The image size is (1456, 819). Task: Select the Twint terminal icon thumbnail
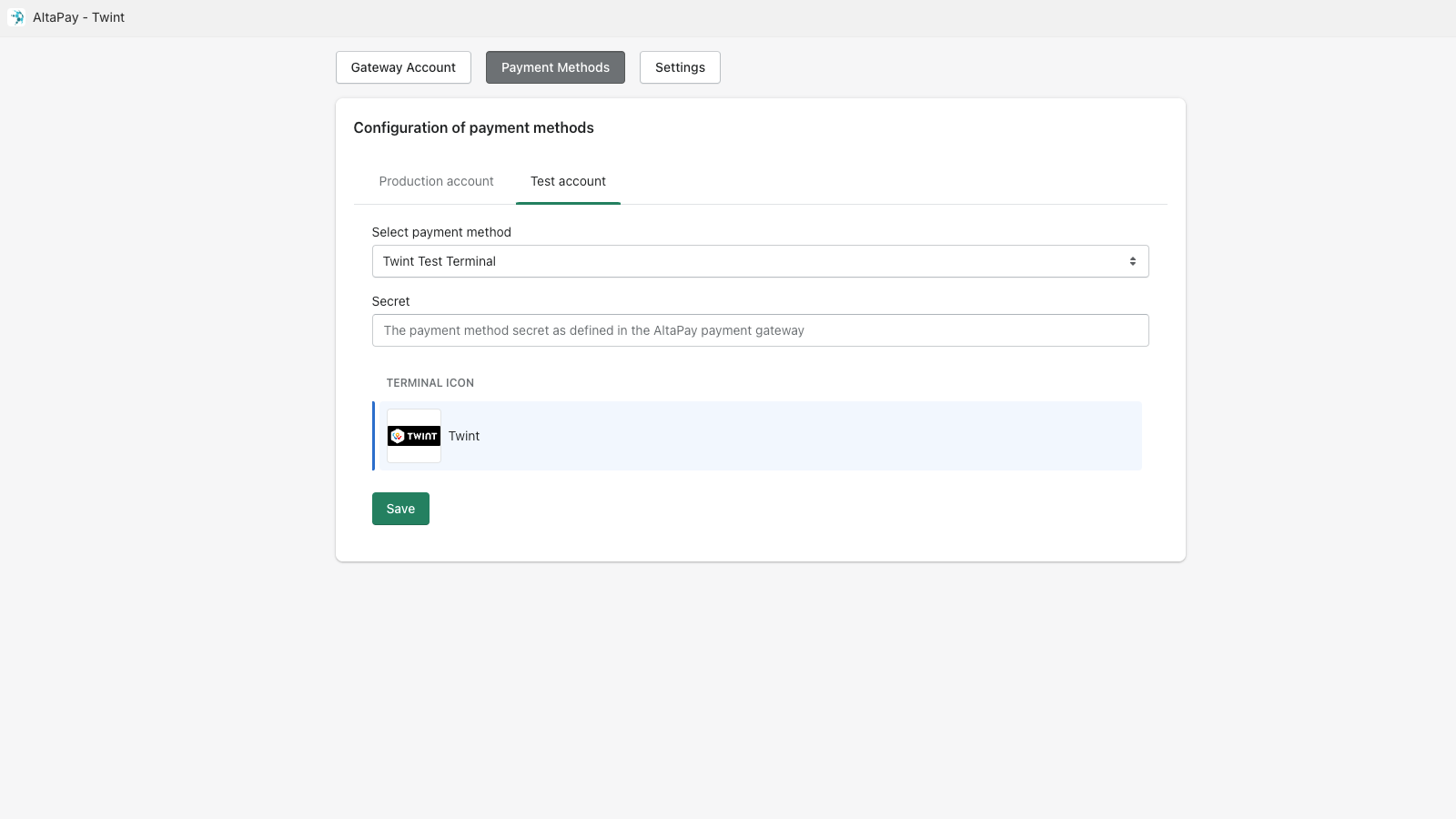pos(414,436)
